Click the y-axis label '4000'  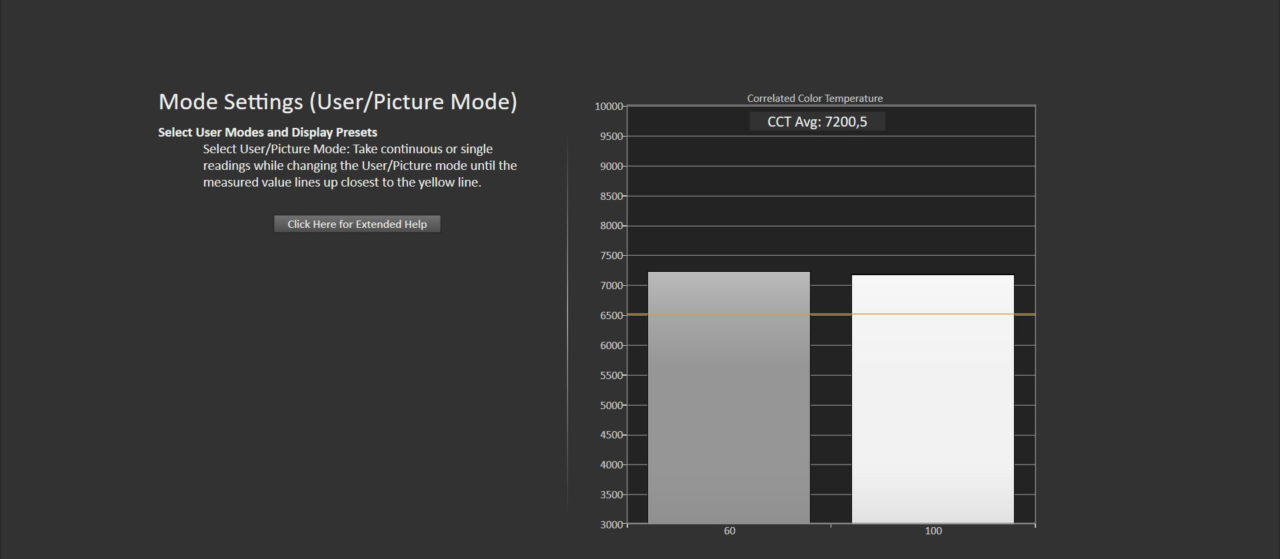click(x=610, y=464)
